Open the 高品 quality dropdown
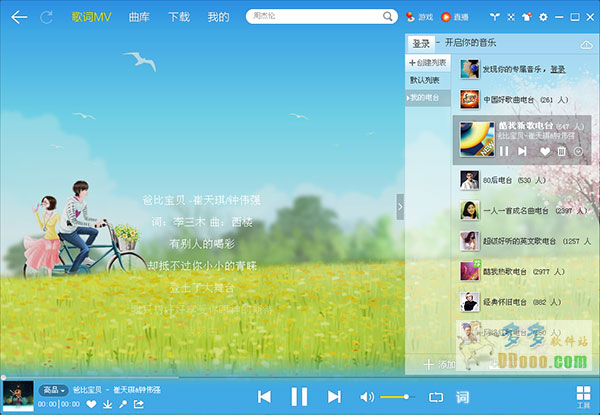The image size is (600, 415). [x=54, y=390]
